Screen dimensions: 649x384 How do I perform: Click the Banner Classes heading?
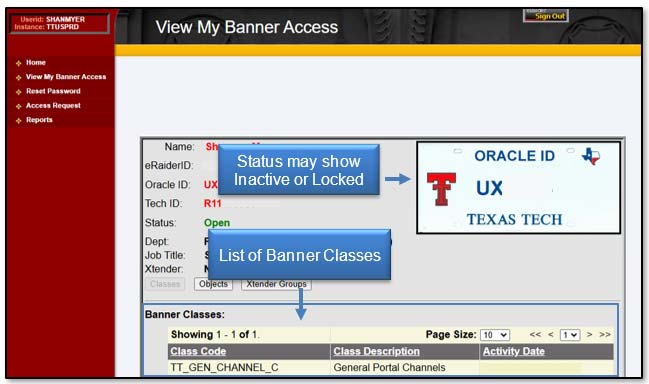tap(185, 315)
